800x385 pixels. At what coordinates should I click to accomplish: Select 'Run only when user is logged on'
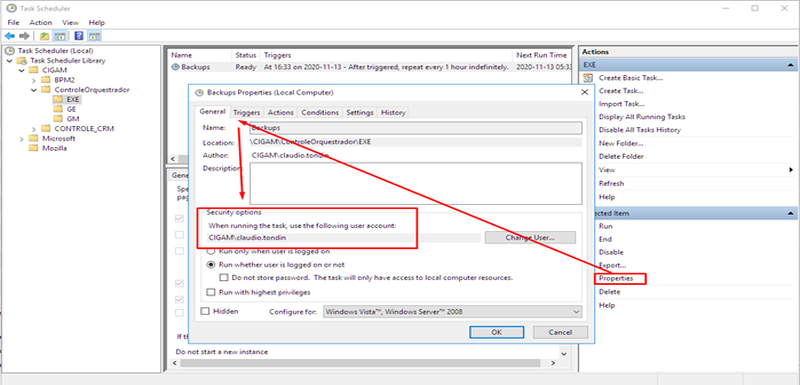[x=211, y=251]
